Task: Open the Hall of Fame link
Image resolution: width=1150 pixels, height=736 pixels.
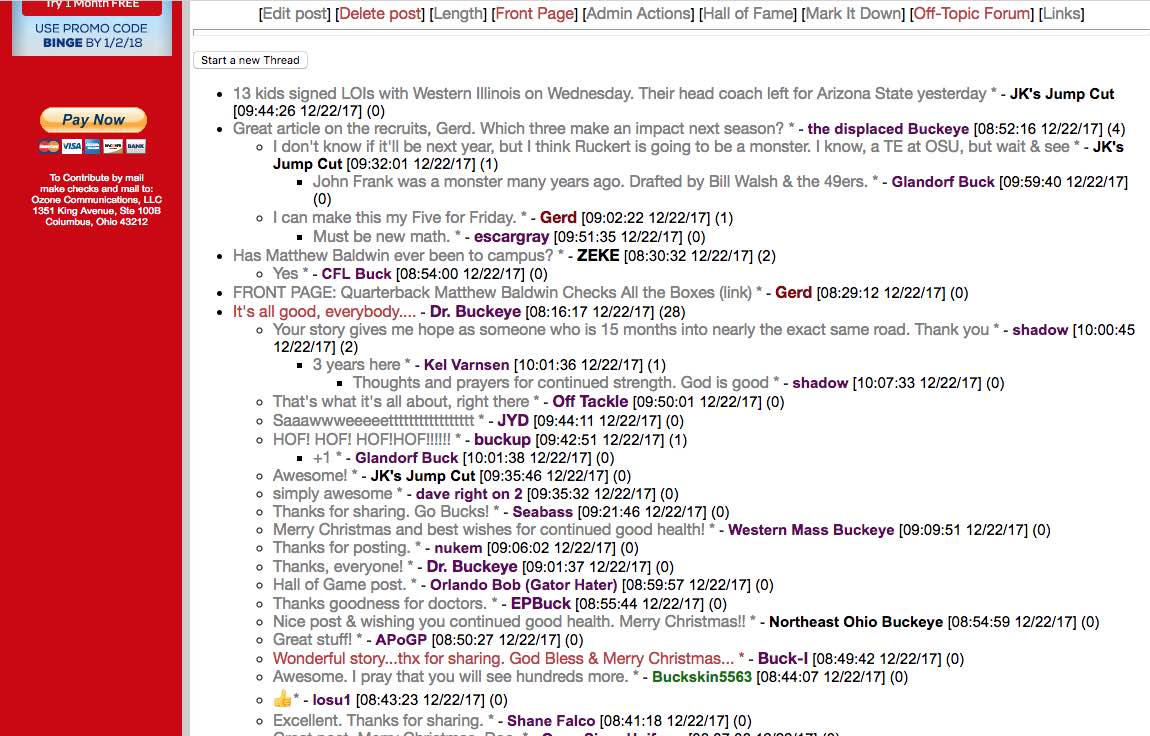Action: 748,13
